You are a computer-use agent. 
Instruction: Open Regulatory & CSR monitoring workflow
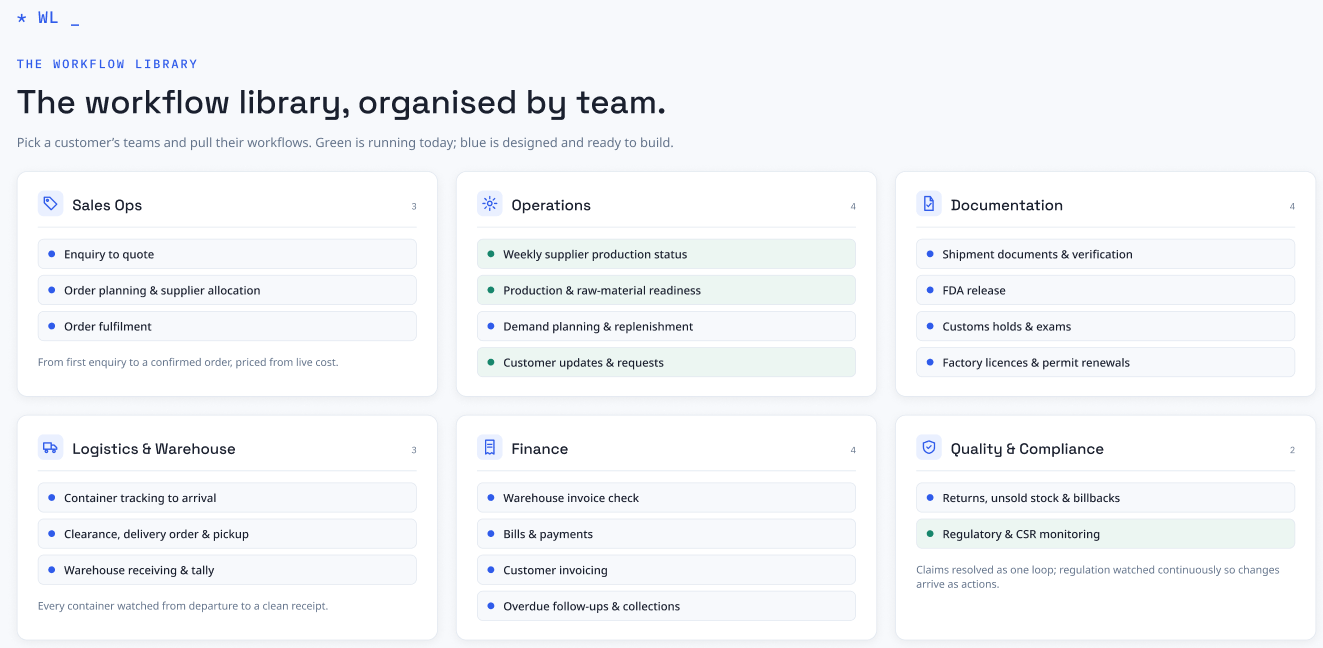point(1105,534)
